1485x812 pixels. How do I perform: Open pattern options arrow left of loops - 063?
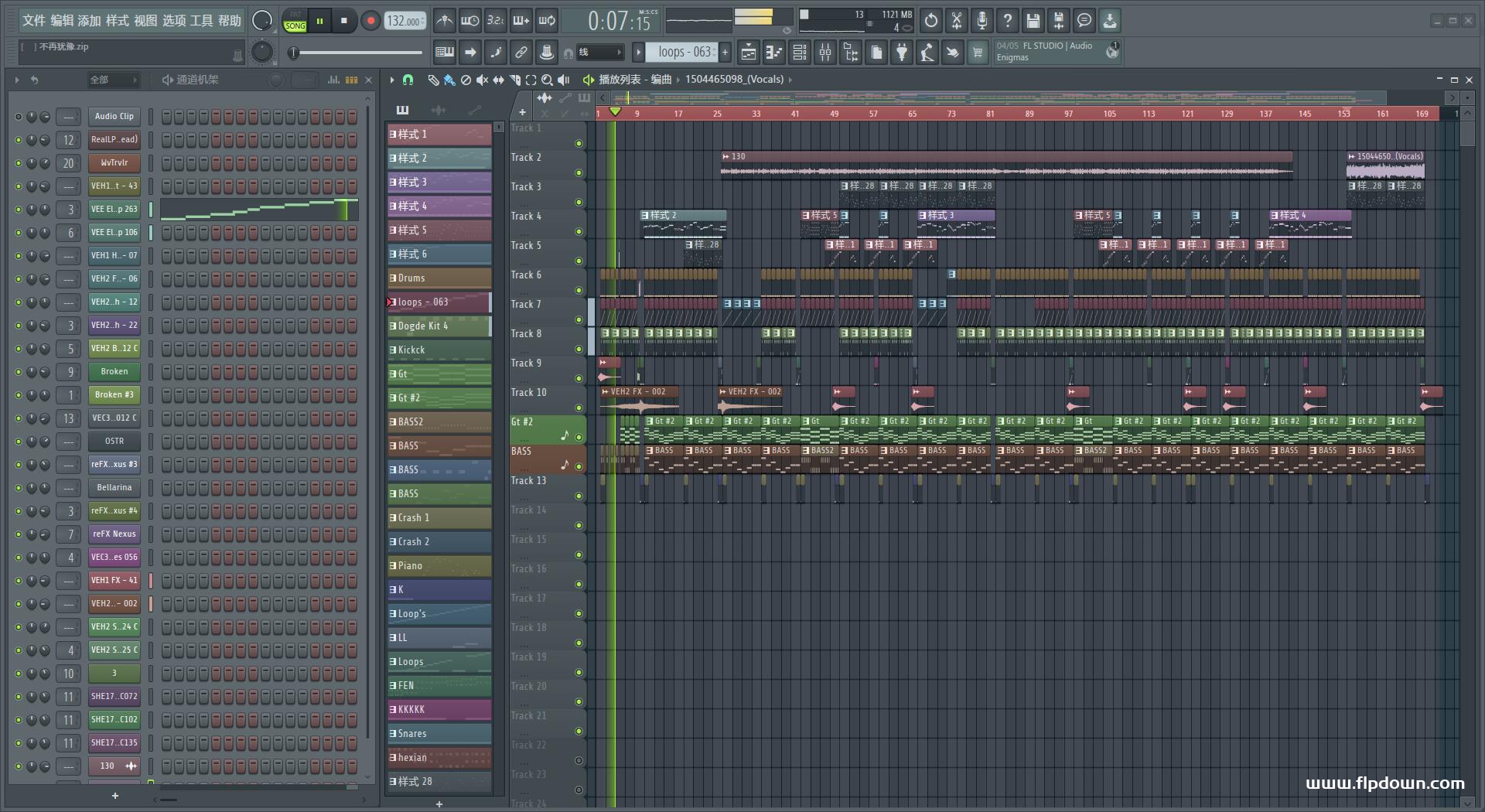638,53
